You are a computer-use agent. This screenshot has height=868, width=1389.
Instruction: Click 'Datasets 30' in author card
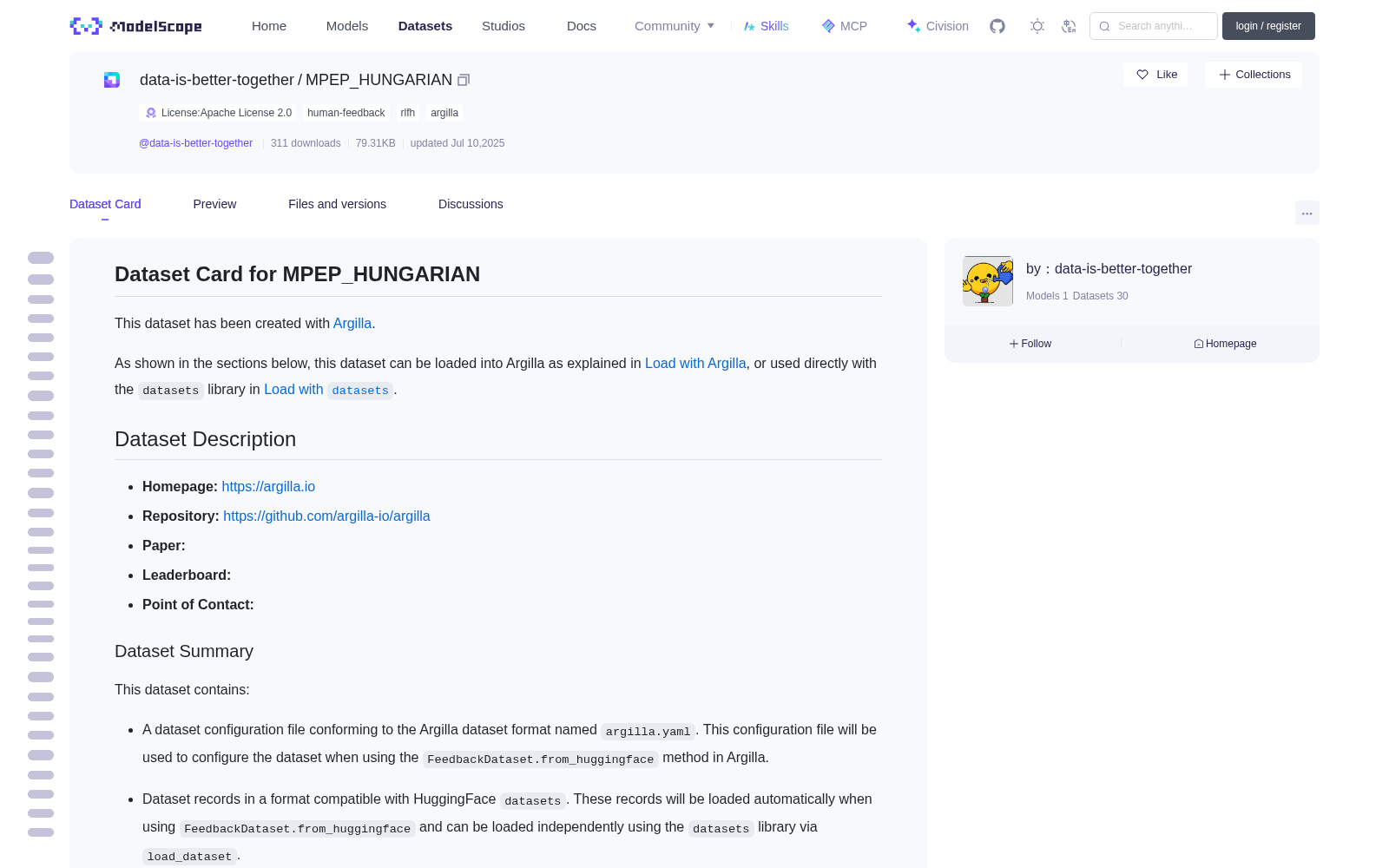[x=1101, y=296]
